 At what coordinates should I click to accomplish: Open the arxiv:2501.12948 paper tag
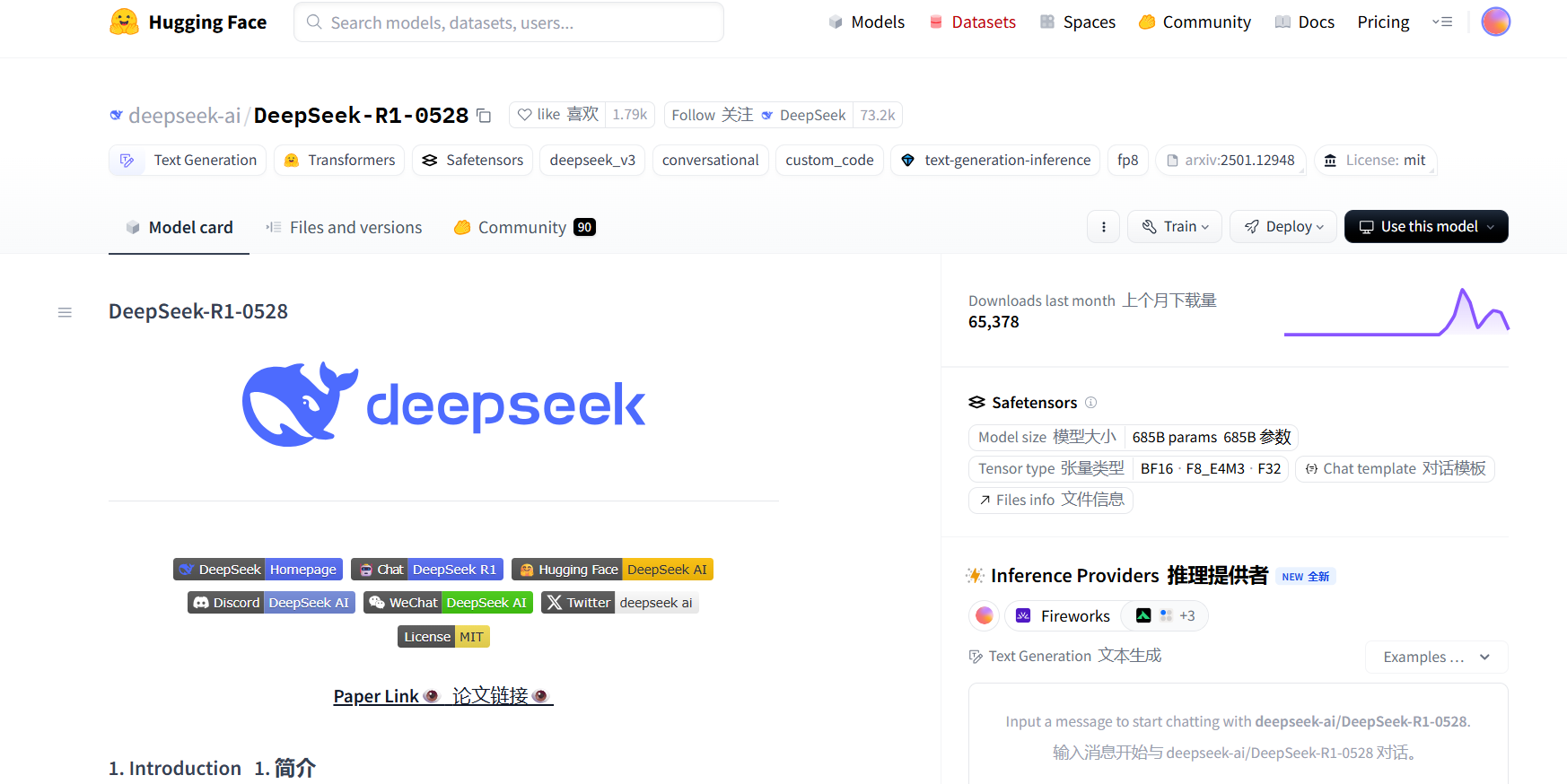click(1230, 160)
